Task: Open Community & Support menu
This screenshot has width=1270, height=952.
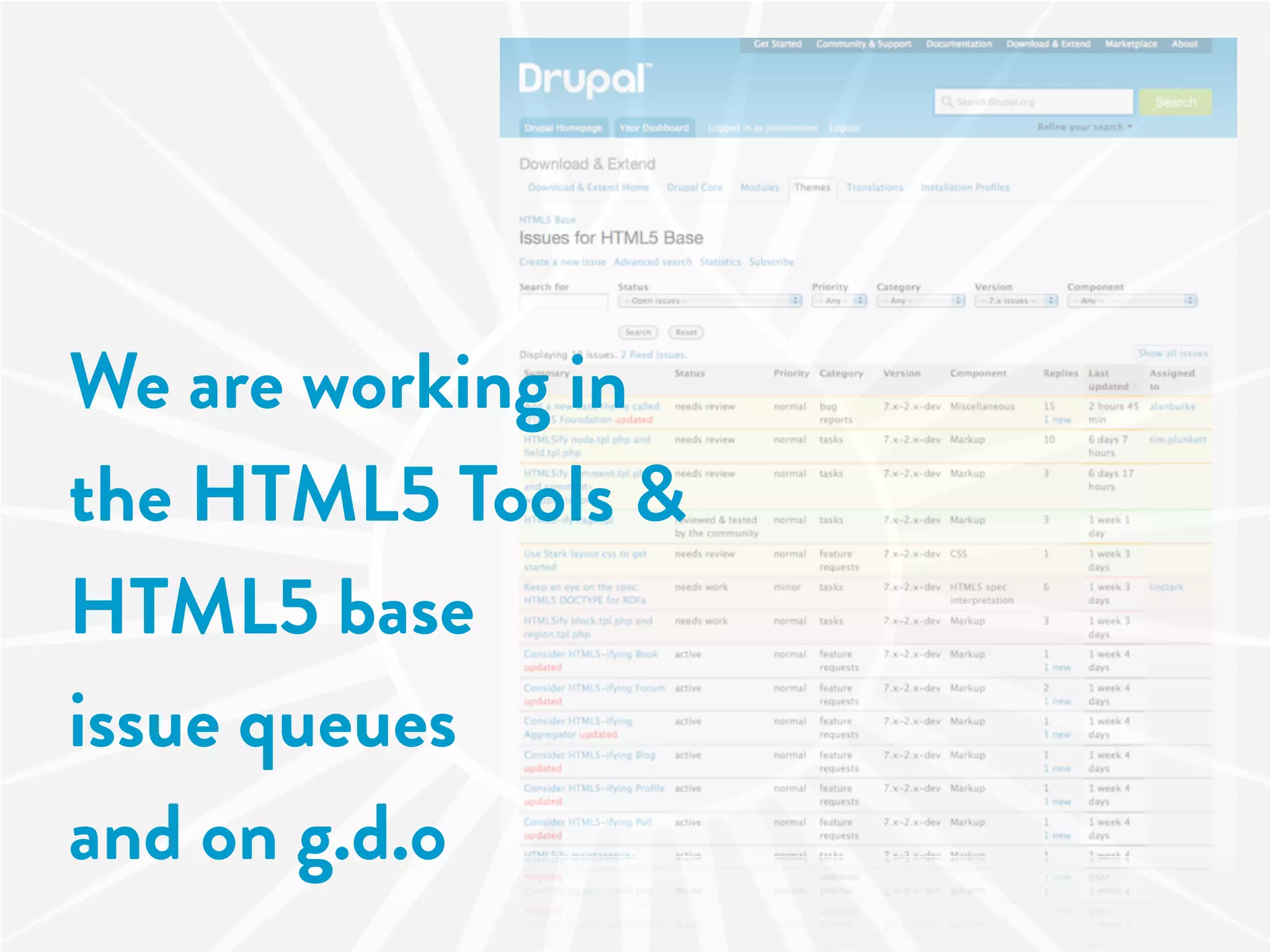Action: [863, 44]
